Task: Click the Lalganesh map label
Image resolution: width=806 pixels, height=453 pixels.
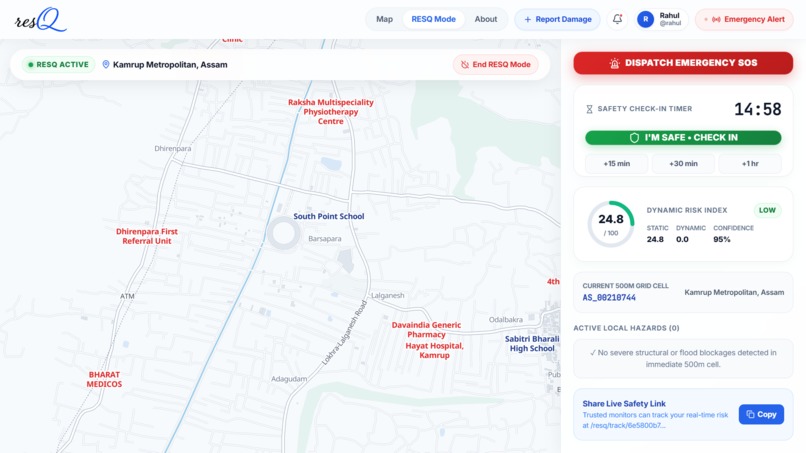Action: (x=388, y=296)
